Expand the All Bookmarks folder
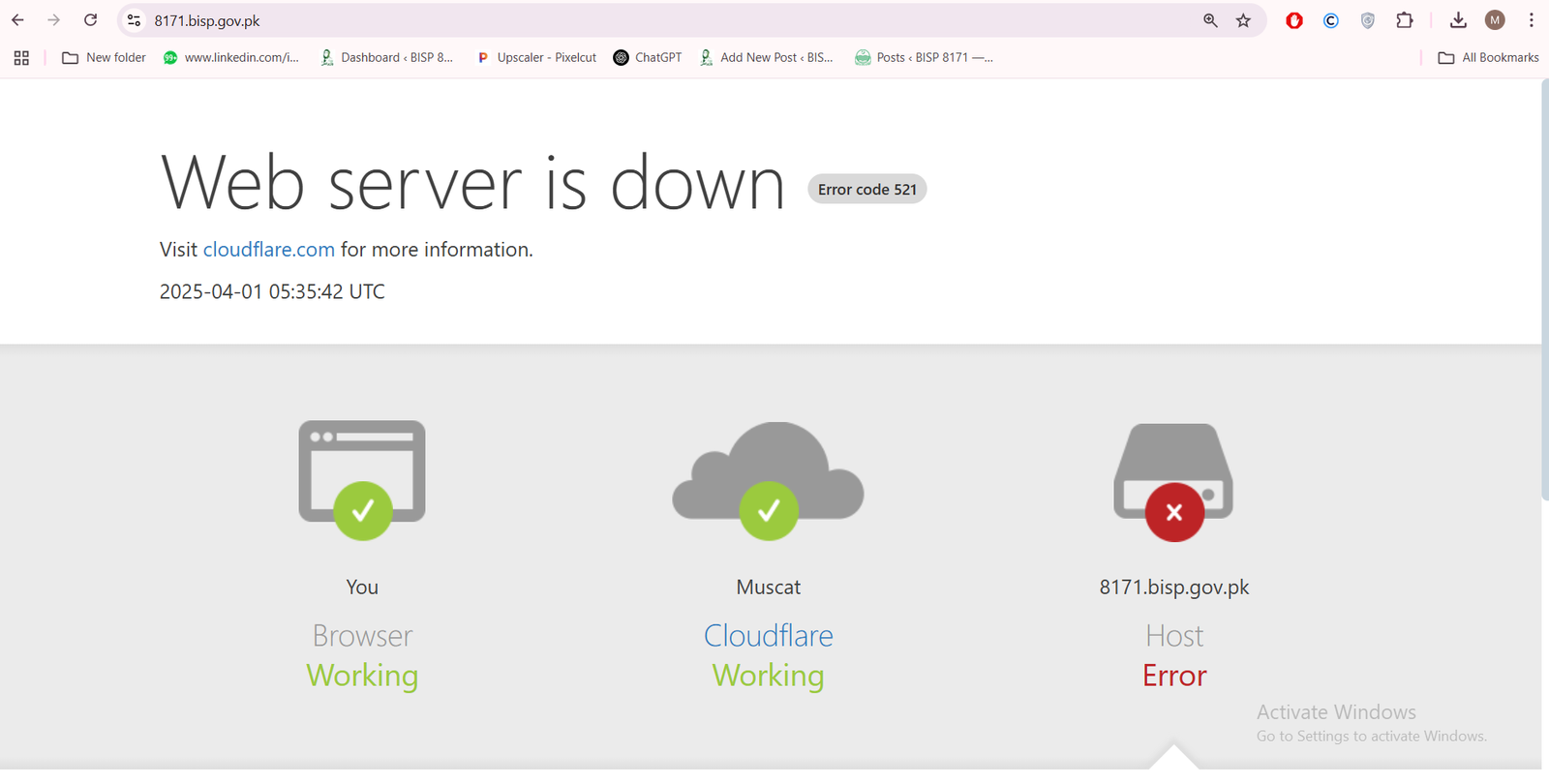This screenshot has width=1549, height=784. pos(1488,58)
